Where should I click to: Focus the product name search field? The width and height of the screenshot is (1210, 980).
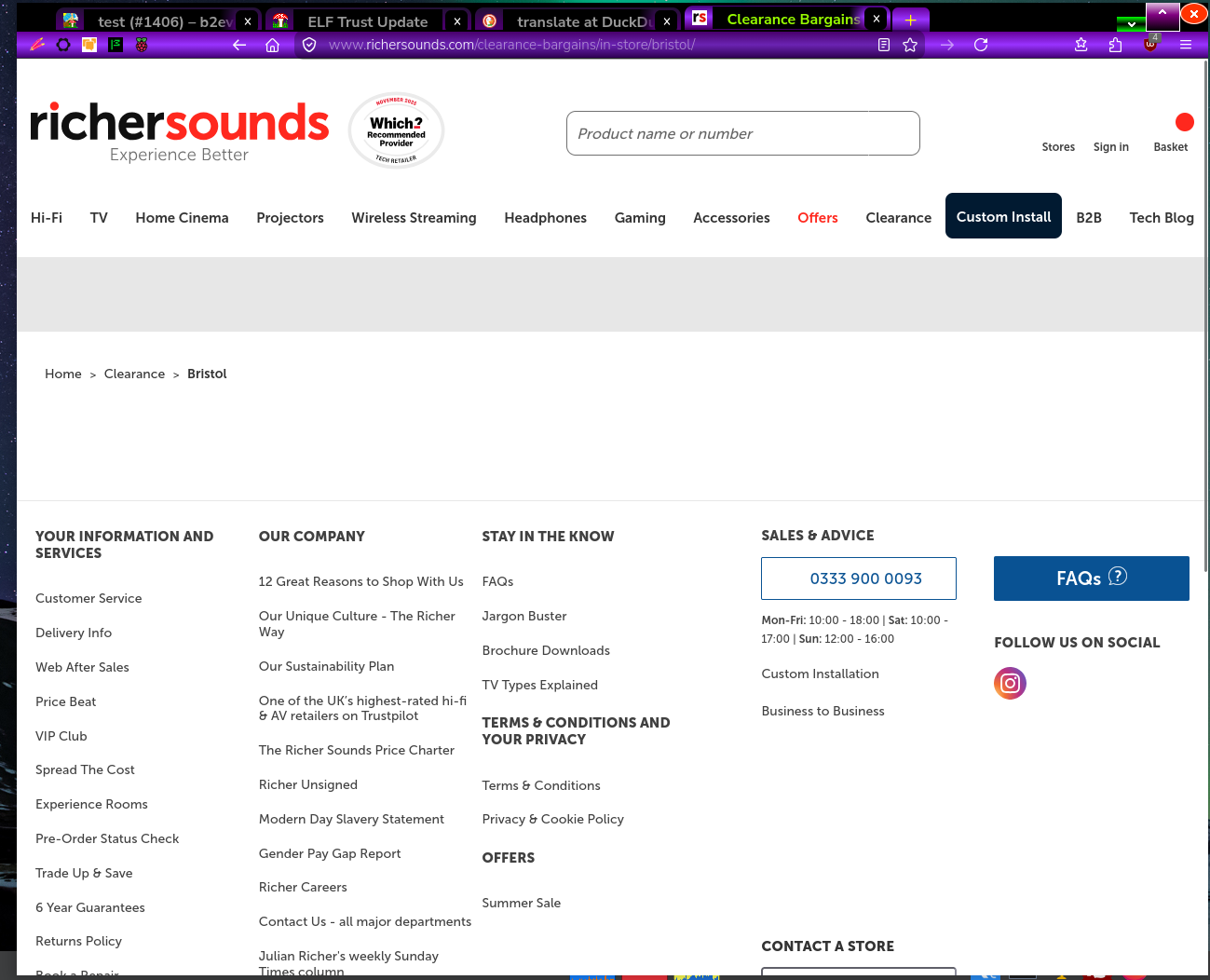(742, 133)
